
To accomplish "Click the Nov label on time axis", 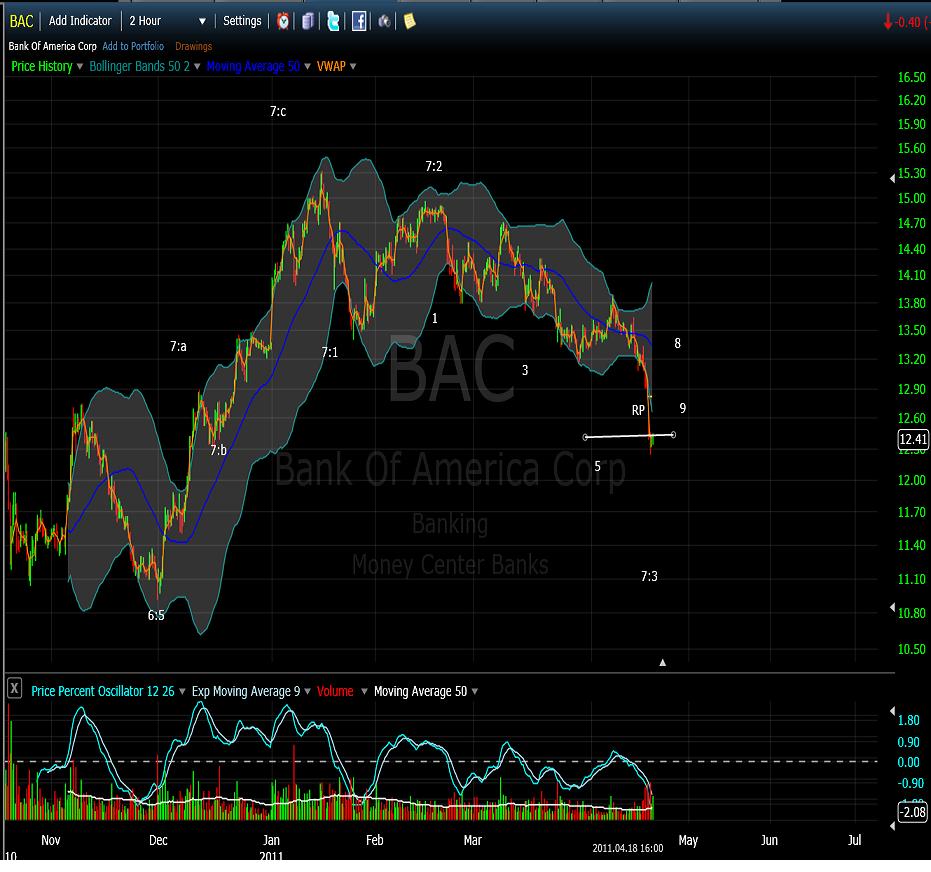I will [50, 840].
